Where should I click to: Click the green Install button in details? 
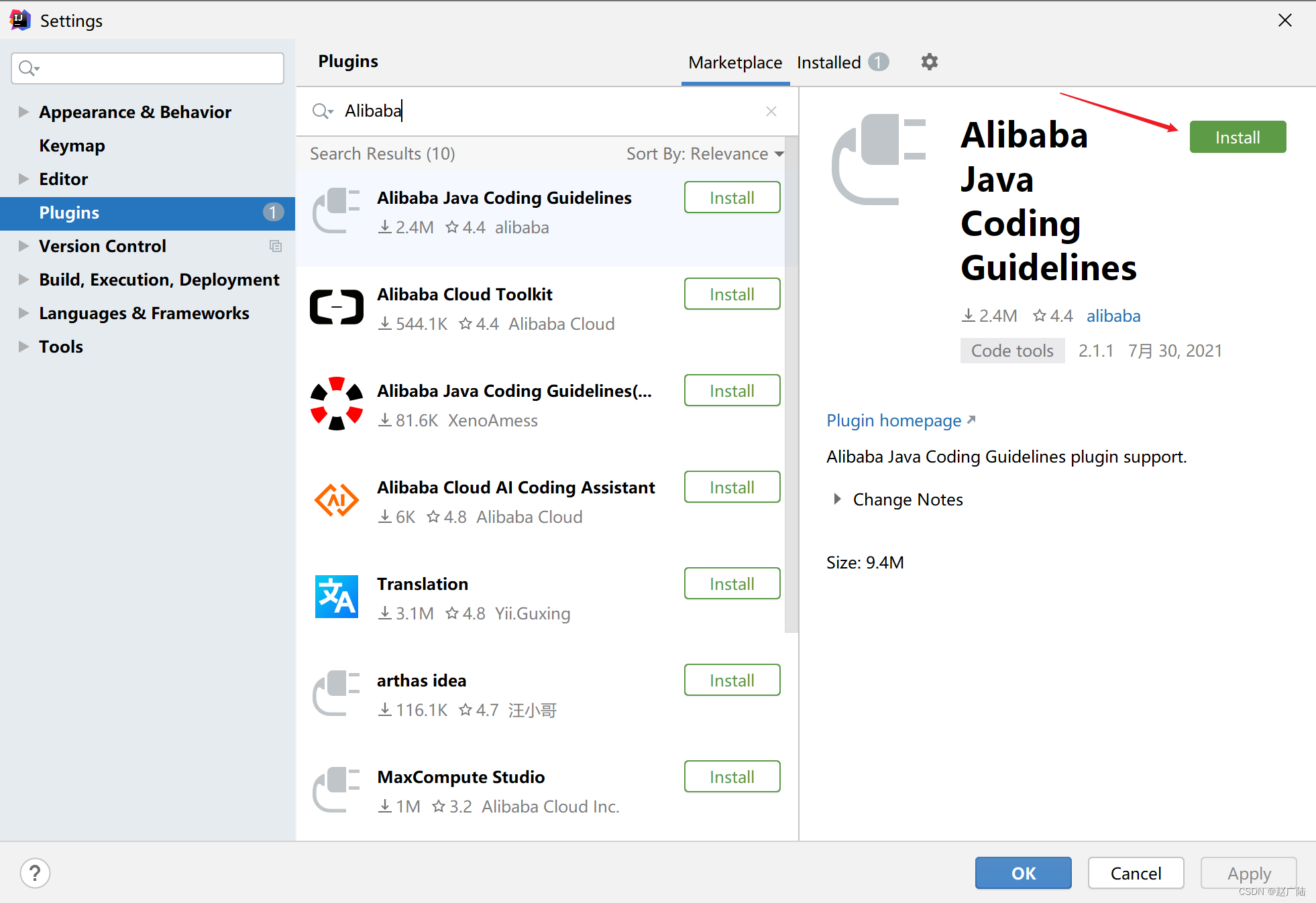(1238, 137)
